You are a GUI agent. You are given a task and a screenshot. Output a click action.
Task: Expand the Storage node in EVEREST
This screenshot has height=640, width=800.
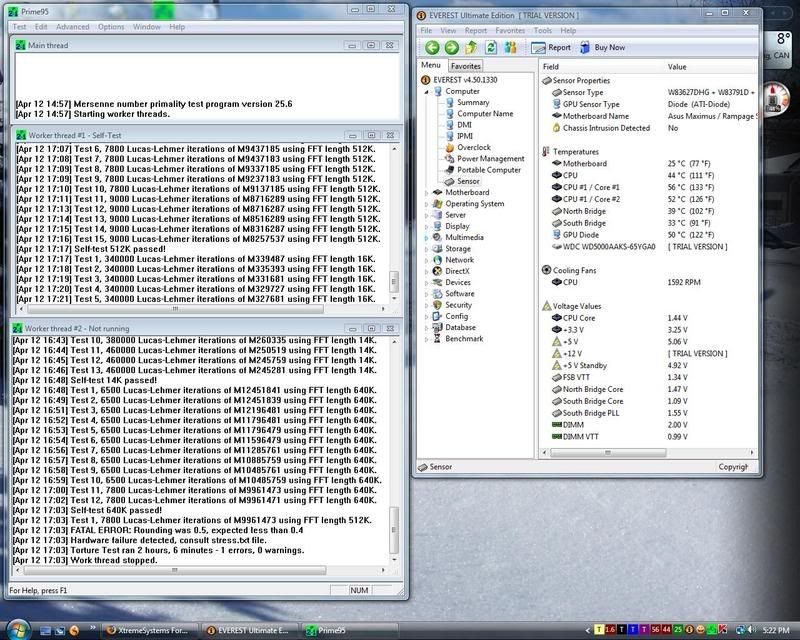coord(427,249)
